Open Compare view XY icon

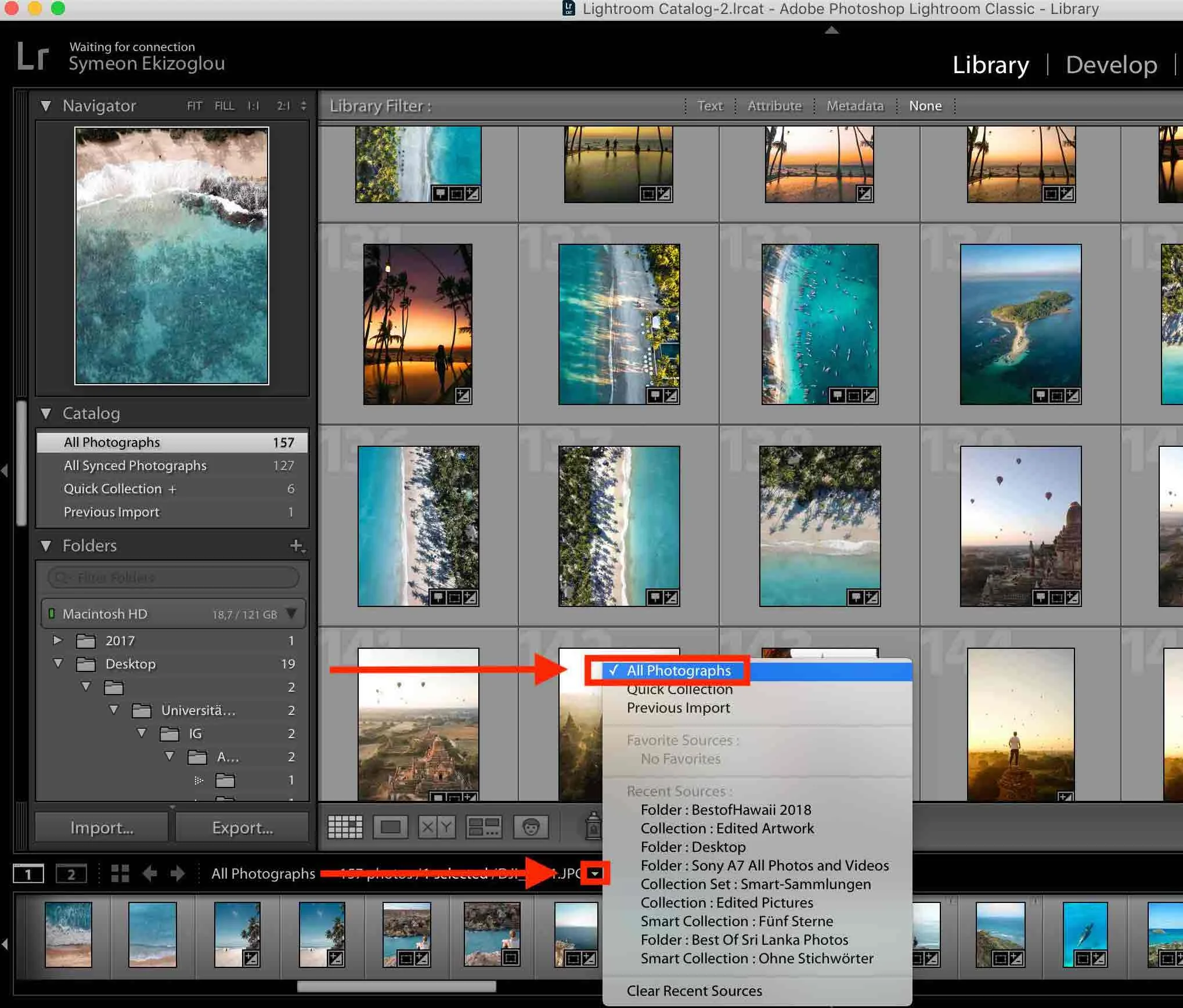coord(437,827)
